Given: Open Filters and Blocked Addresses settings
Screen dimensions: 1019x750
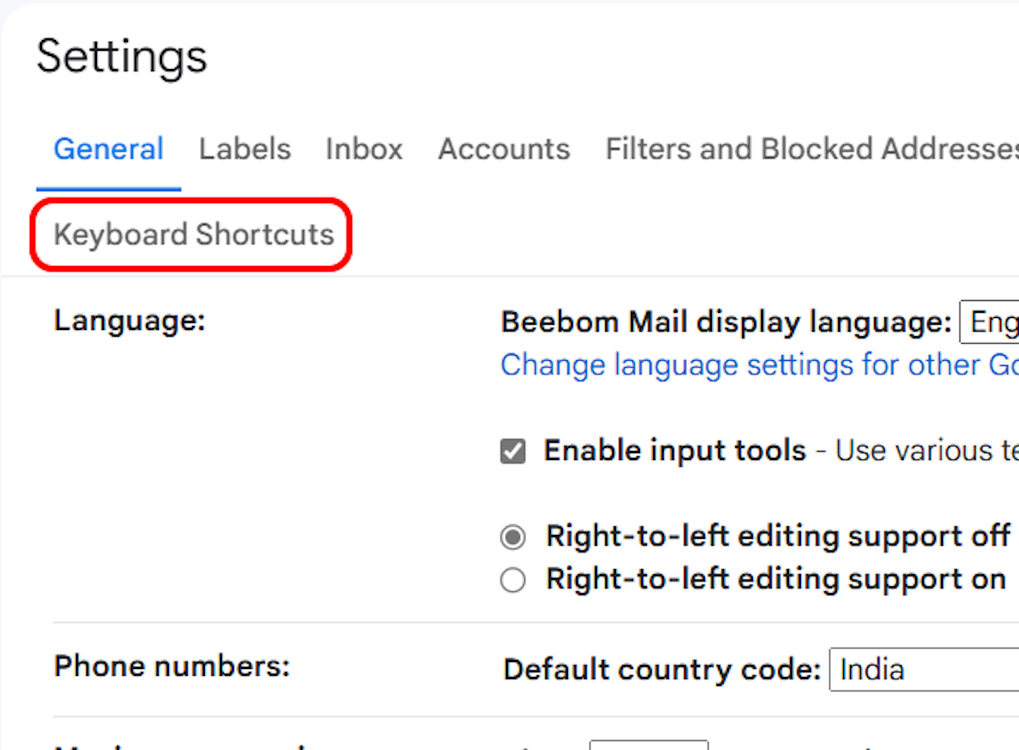Looking at the screenshot, I should 810,148.
